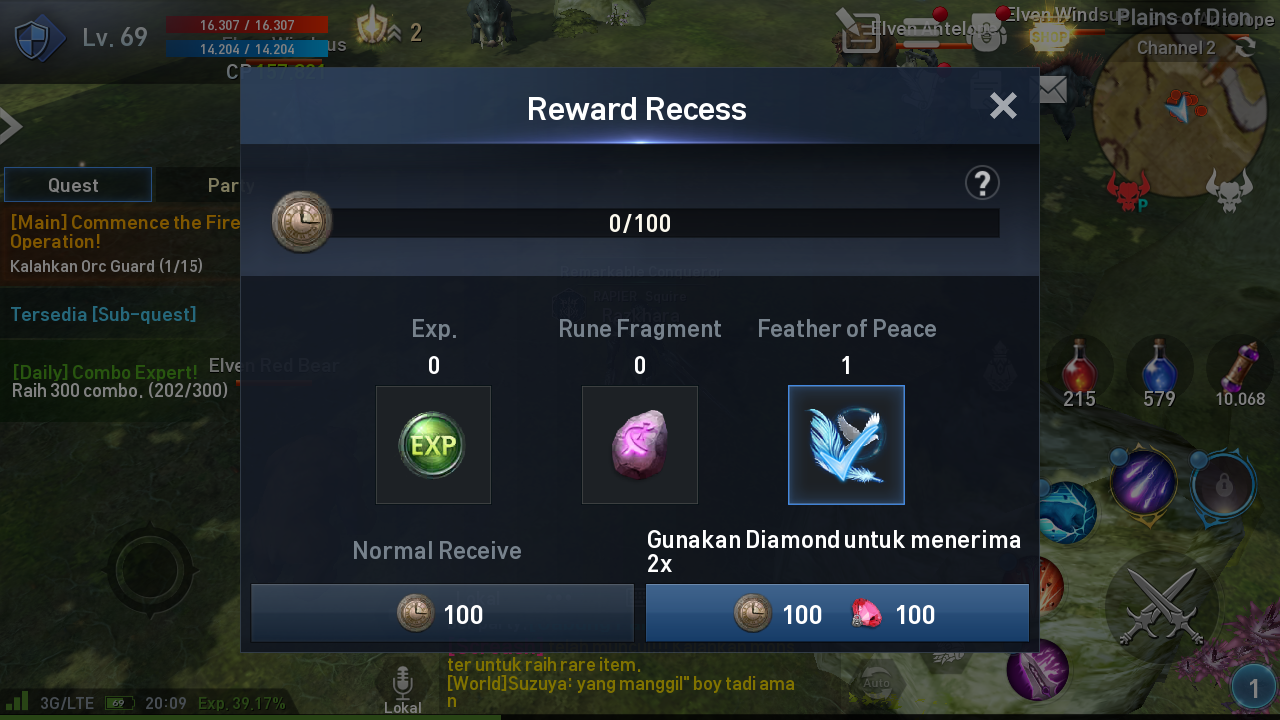Click the Diamond 2x receive button

[837, 613]
